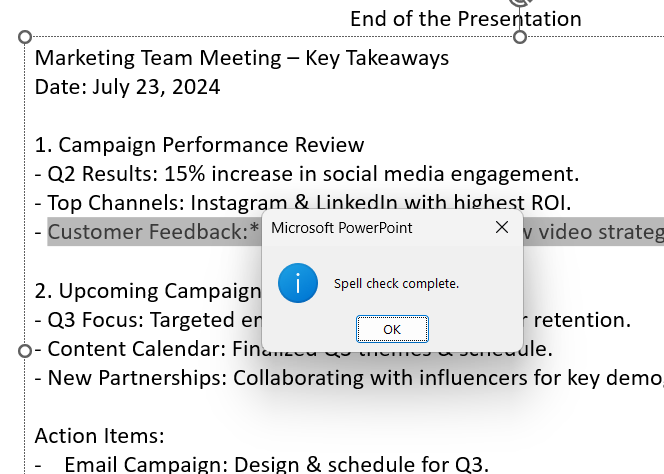The height and width of the screenshot is (474, 664).
Task: Click the "Action Items:" heading
Action: 99,436
